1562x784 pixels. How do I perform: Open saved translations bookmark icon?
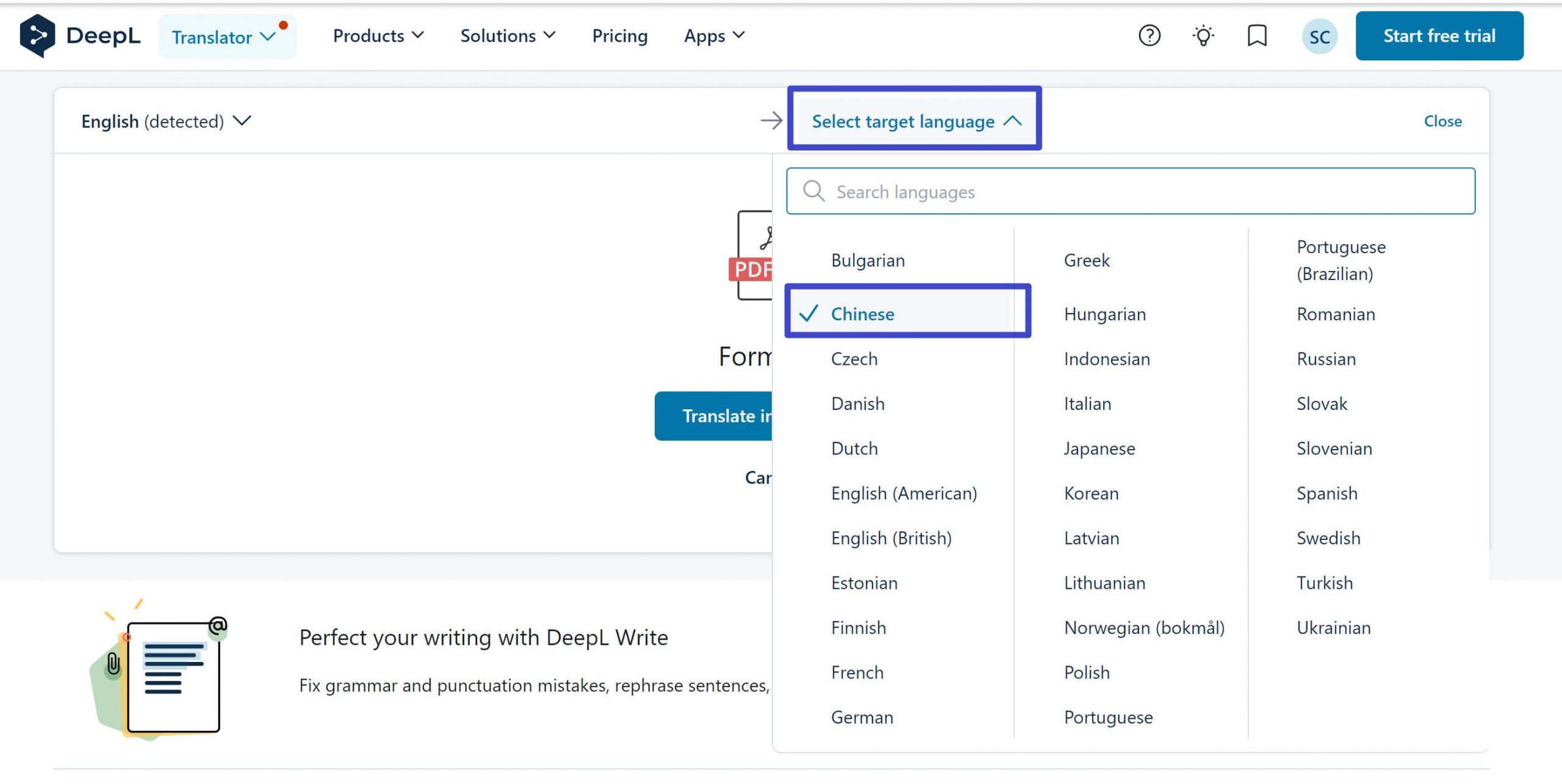tap(1257, 35)
